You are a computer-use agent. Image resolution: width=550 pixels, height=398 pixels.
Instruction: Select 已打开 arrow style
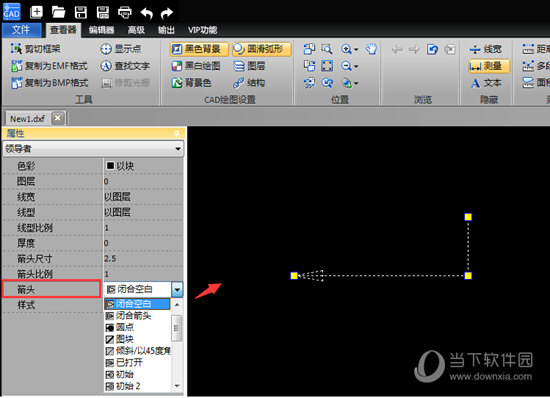[137, 363]
